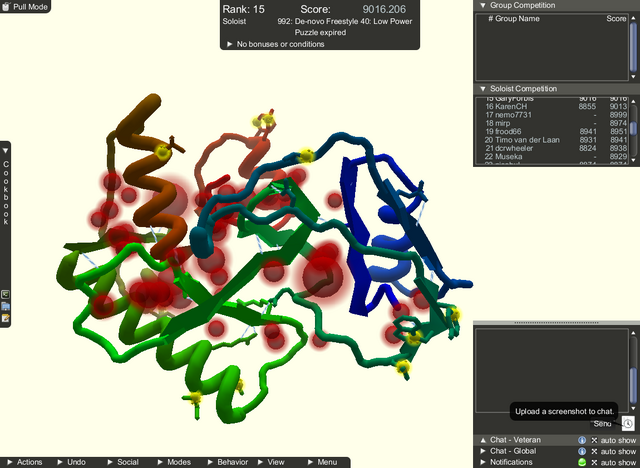Click the vertical Cookbook label
This screenshot has height=468, width=640.
click(6, 193)
